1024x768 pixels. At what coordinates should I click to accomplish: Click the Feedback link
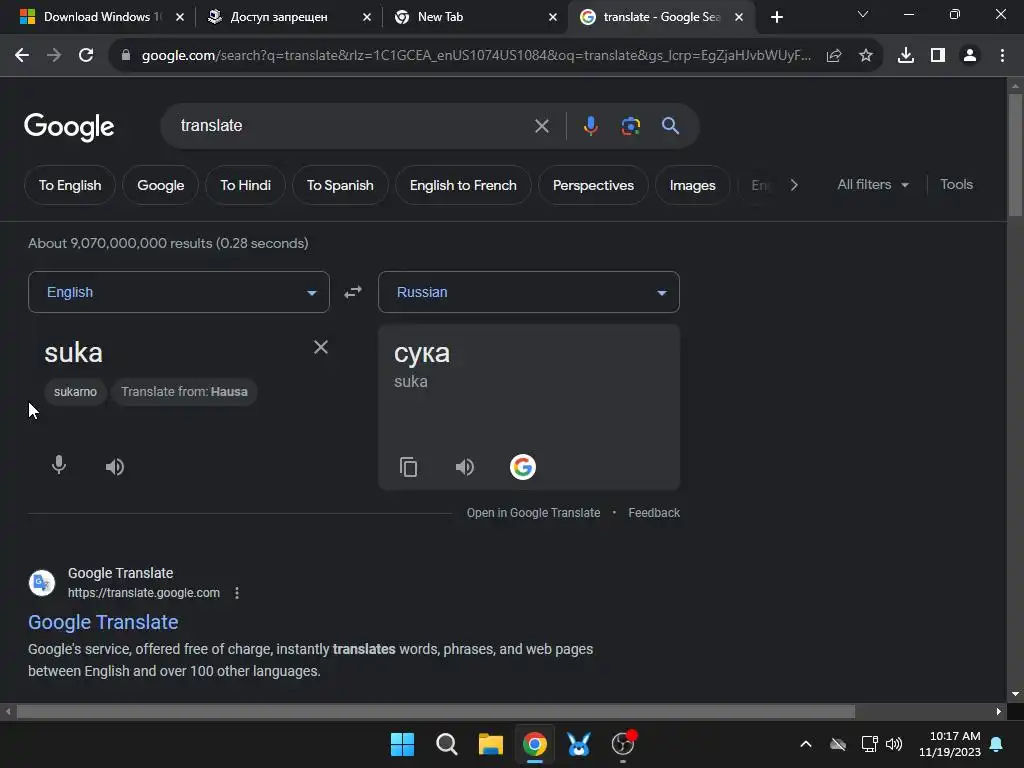(x=654, y=513)
